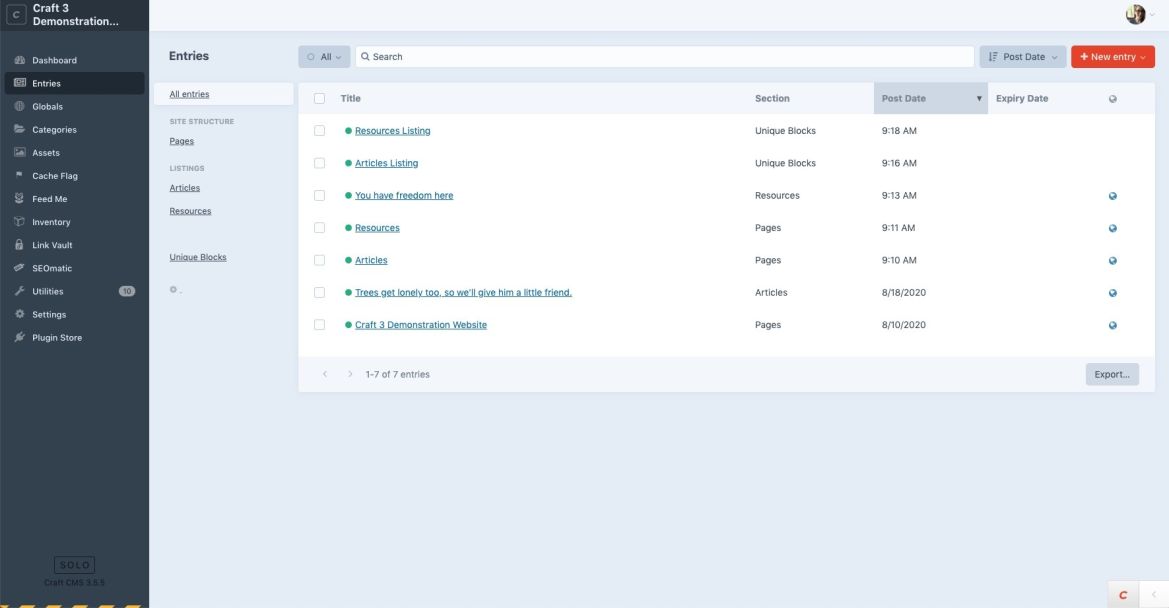Switch to the Articles listing

[x=184, y=187]
